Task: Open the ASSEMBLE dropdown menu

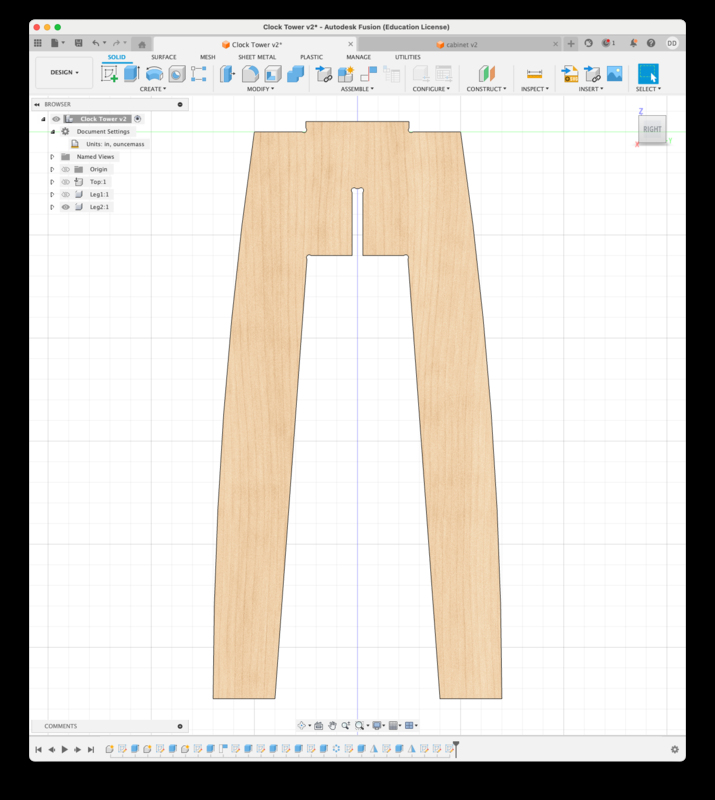Action: coord(357,89)
